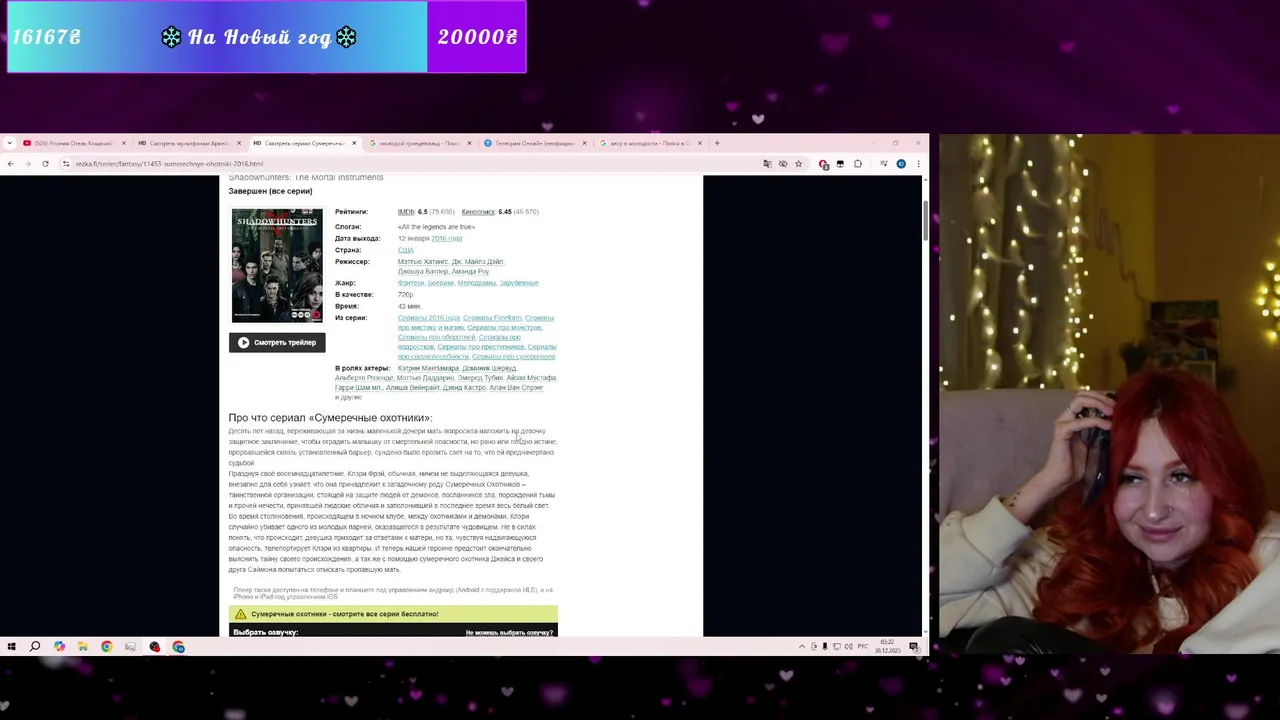Open 'Сериалы про супергероев' collection link

pos(513,357)
